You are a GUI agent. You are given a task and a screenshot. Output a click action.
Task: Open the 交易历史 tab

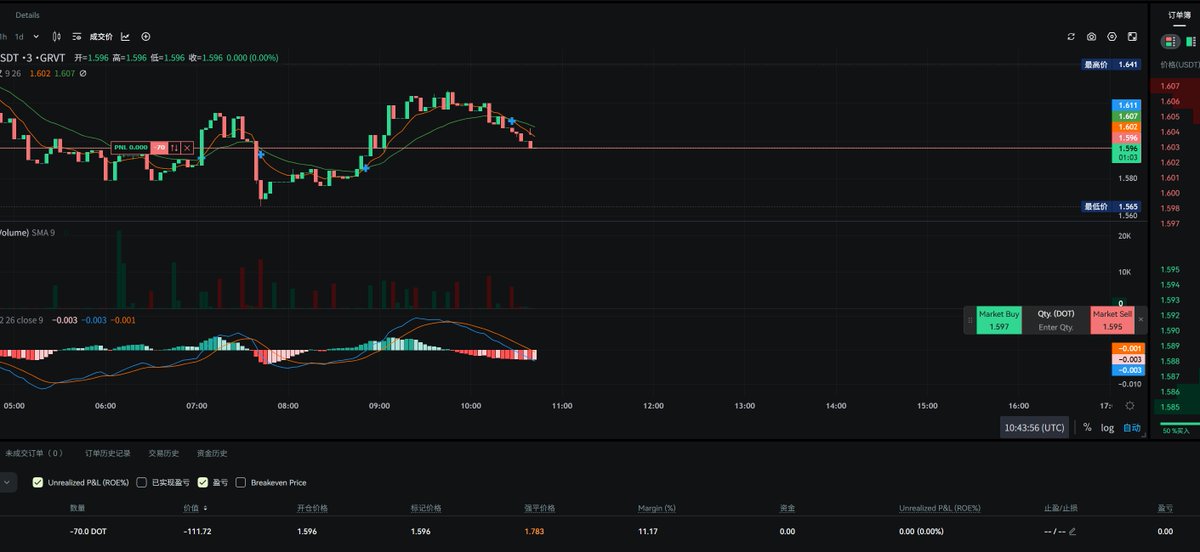pyautogui.click(x=163, y=453)
